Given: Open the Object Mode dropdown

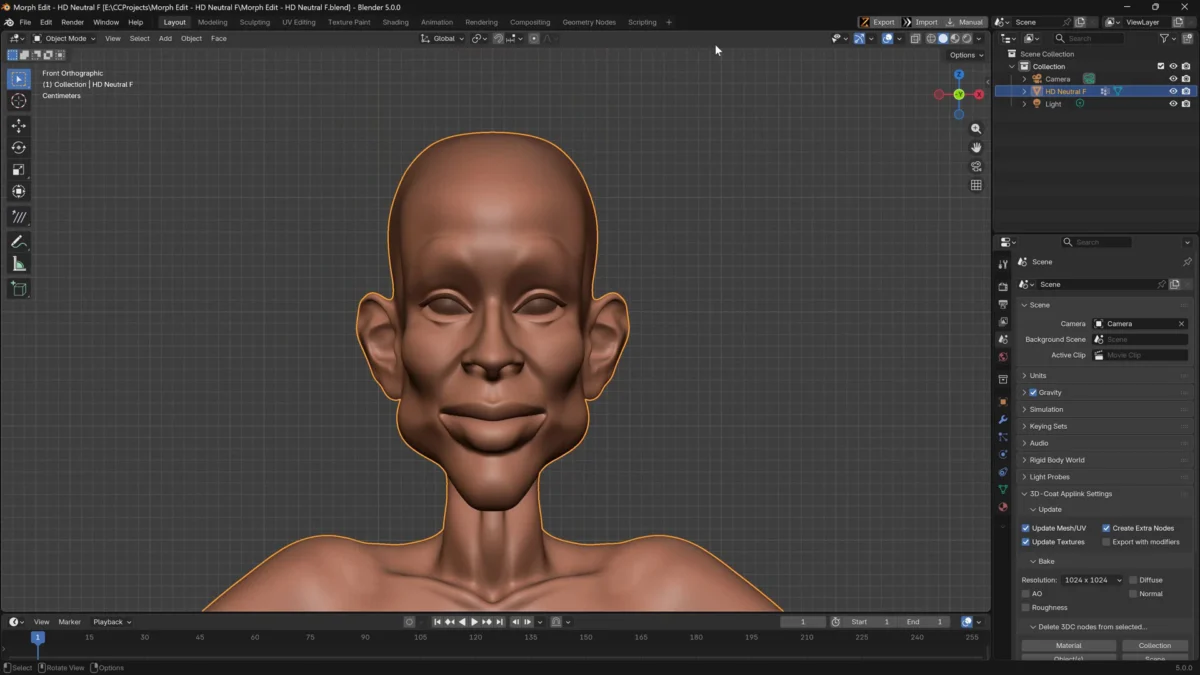Looking at the screenshot, I should (65, 38).
